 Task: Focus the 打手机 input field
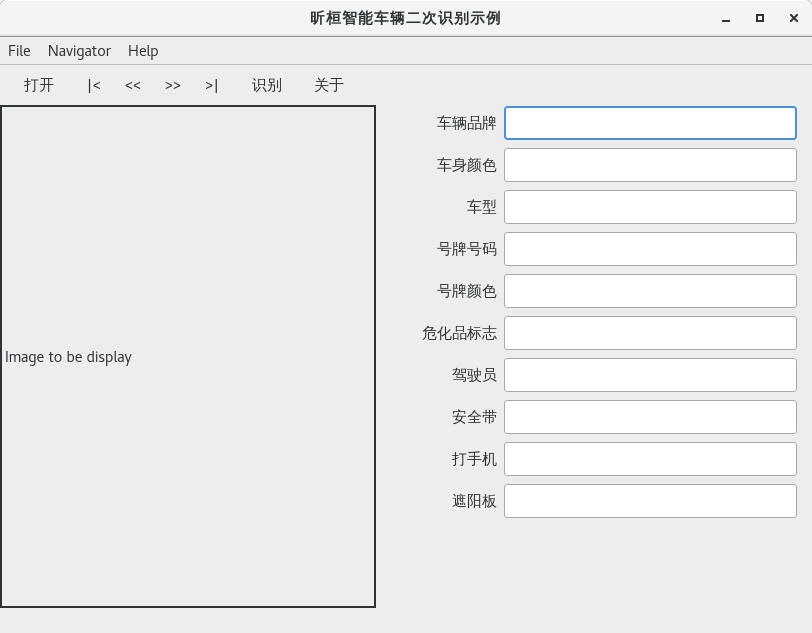click(x=650, y=459)
